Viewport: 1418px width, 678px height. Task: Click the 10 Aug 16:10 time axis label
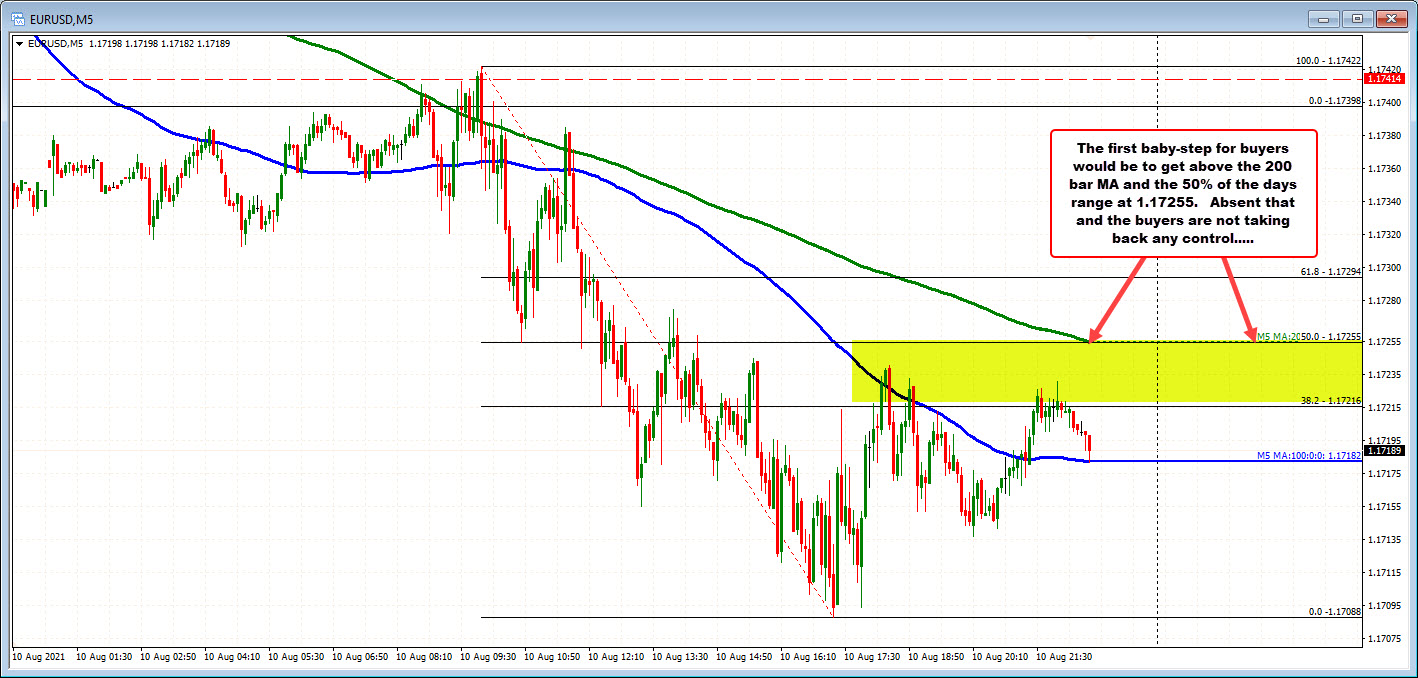click(810, 657)
